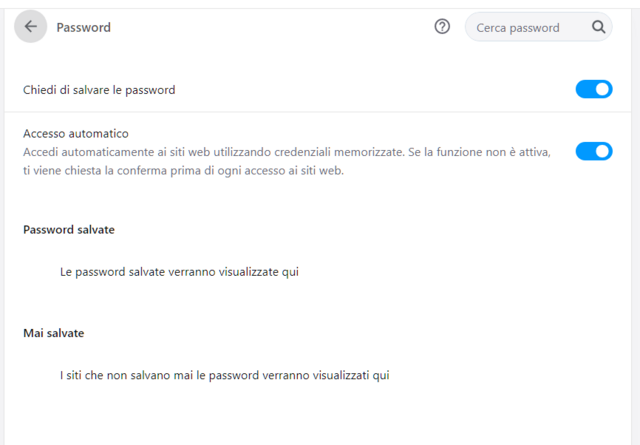Open the help question mark icon
This screenshot has height=445, width=640.
click(x=442, y=27)
